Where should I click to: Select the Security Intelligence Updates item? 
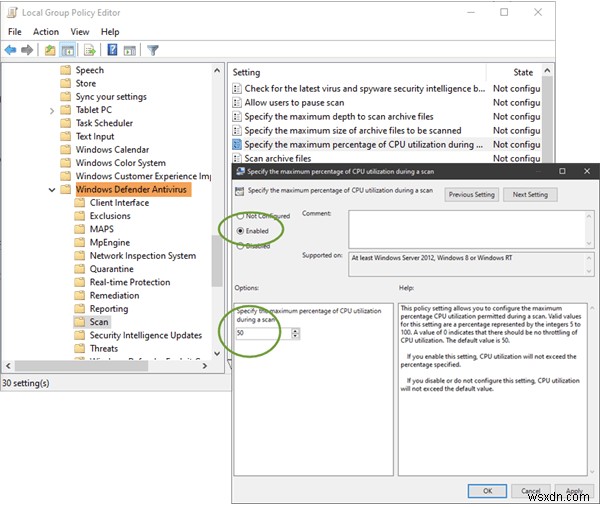tap(146, 335)
